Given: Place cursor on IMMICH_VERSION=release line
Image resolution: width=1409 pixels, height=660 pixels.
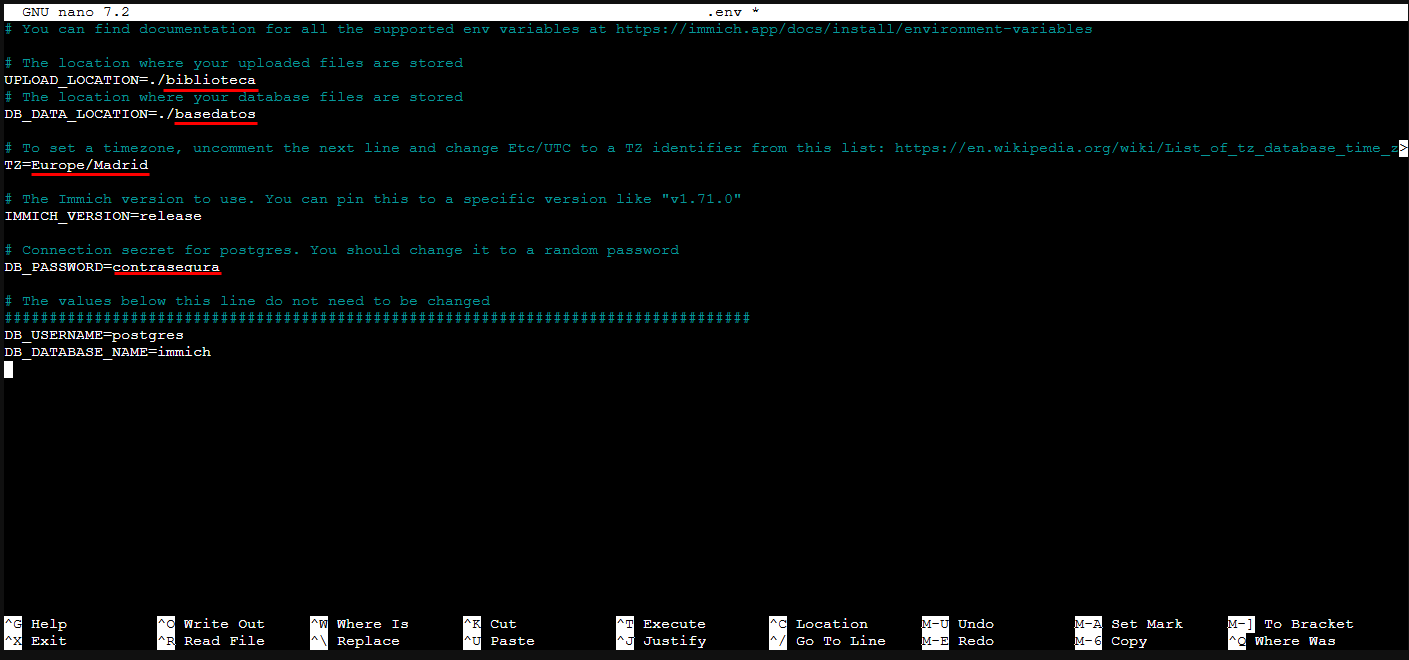Looking at the screenshot, I should click(103, 216).
